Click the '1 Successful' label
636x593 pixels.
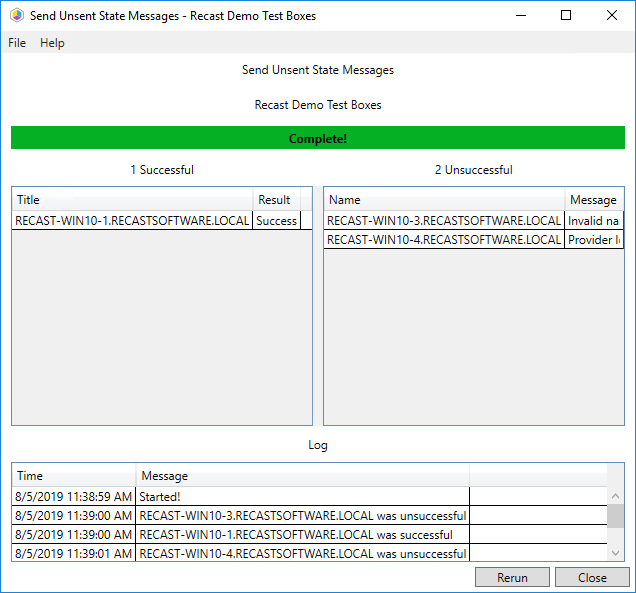click(162, 170)
